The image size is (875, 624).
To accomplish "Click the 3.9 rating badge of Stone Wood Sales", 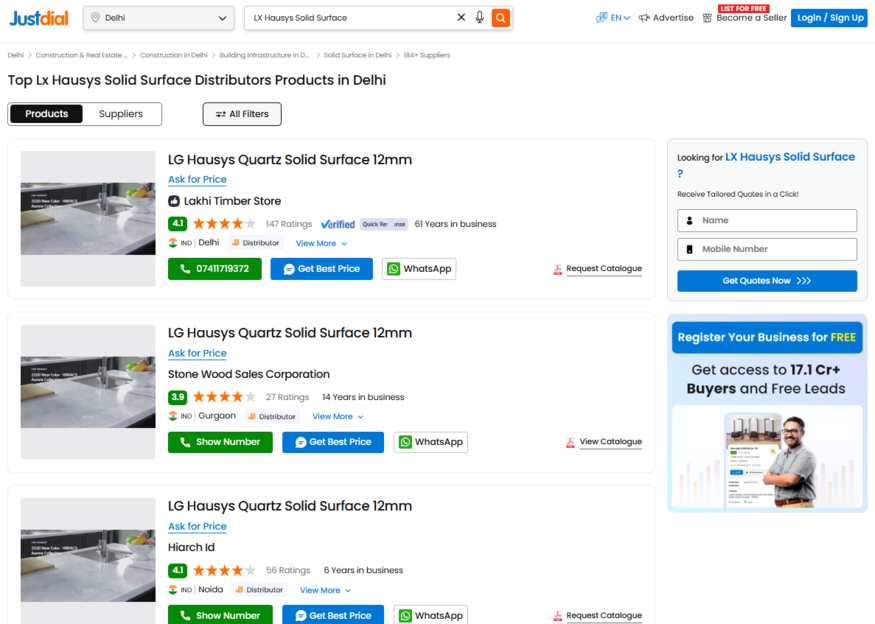I will [x=177, y=397].
